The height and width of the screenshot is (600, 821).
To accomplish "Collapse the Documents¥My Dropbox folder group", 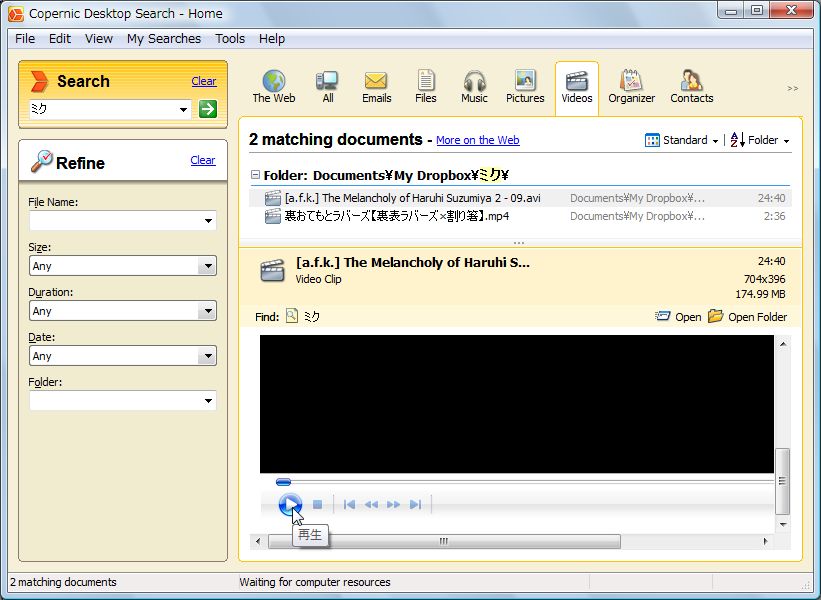I will (255, 174).
